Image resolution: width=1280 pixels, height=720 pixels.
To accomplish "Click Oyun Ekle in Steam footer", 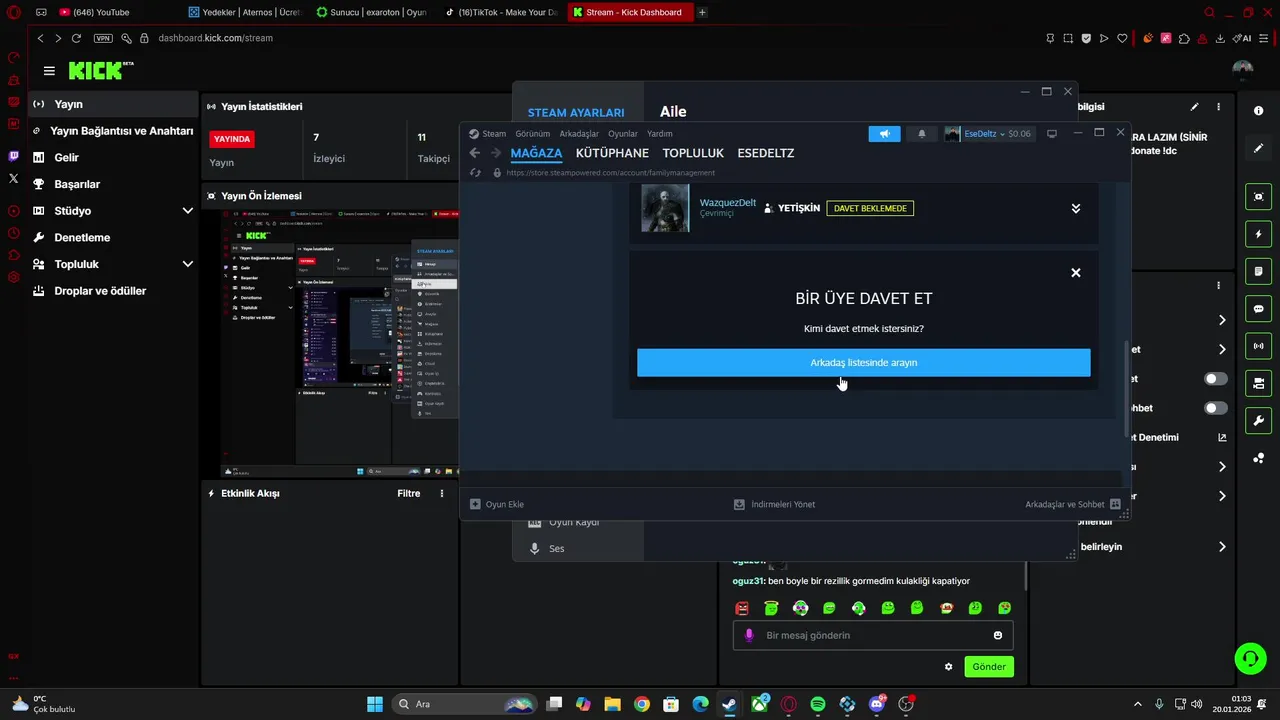I will click(497, 504).
